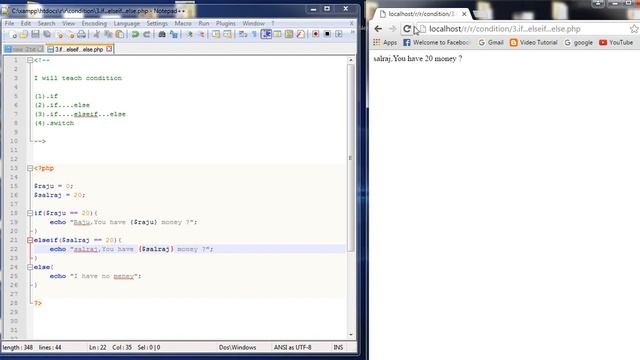Click the Print toolbar icon
Viewport: 640px width, 360px height.
[82, 35]
